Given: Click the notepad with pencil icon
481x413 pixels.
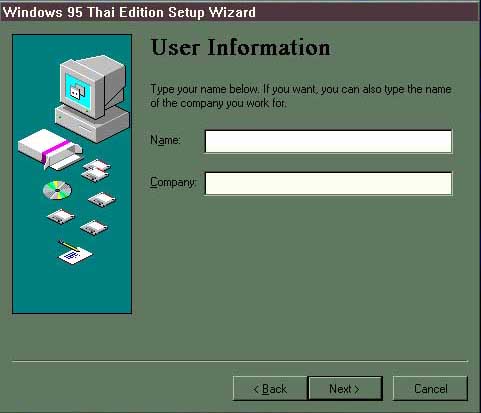Looking at the screenshot, I should click(x=74, y=252).
